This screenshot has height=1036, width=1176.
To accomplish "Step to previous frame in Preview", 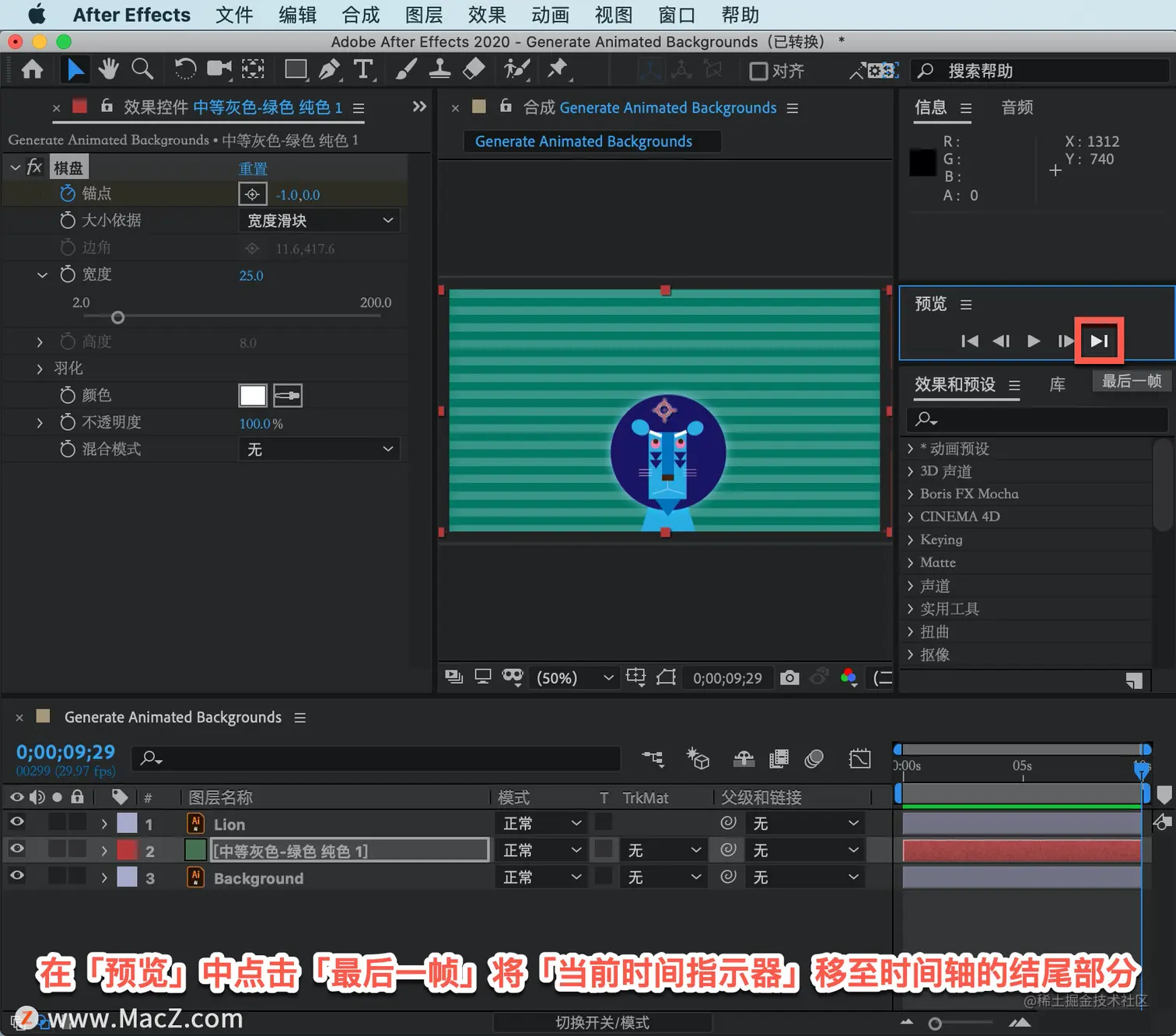I will click(1001, 341).
